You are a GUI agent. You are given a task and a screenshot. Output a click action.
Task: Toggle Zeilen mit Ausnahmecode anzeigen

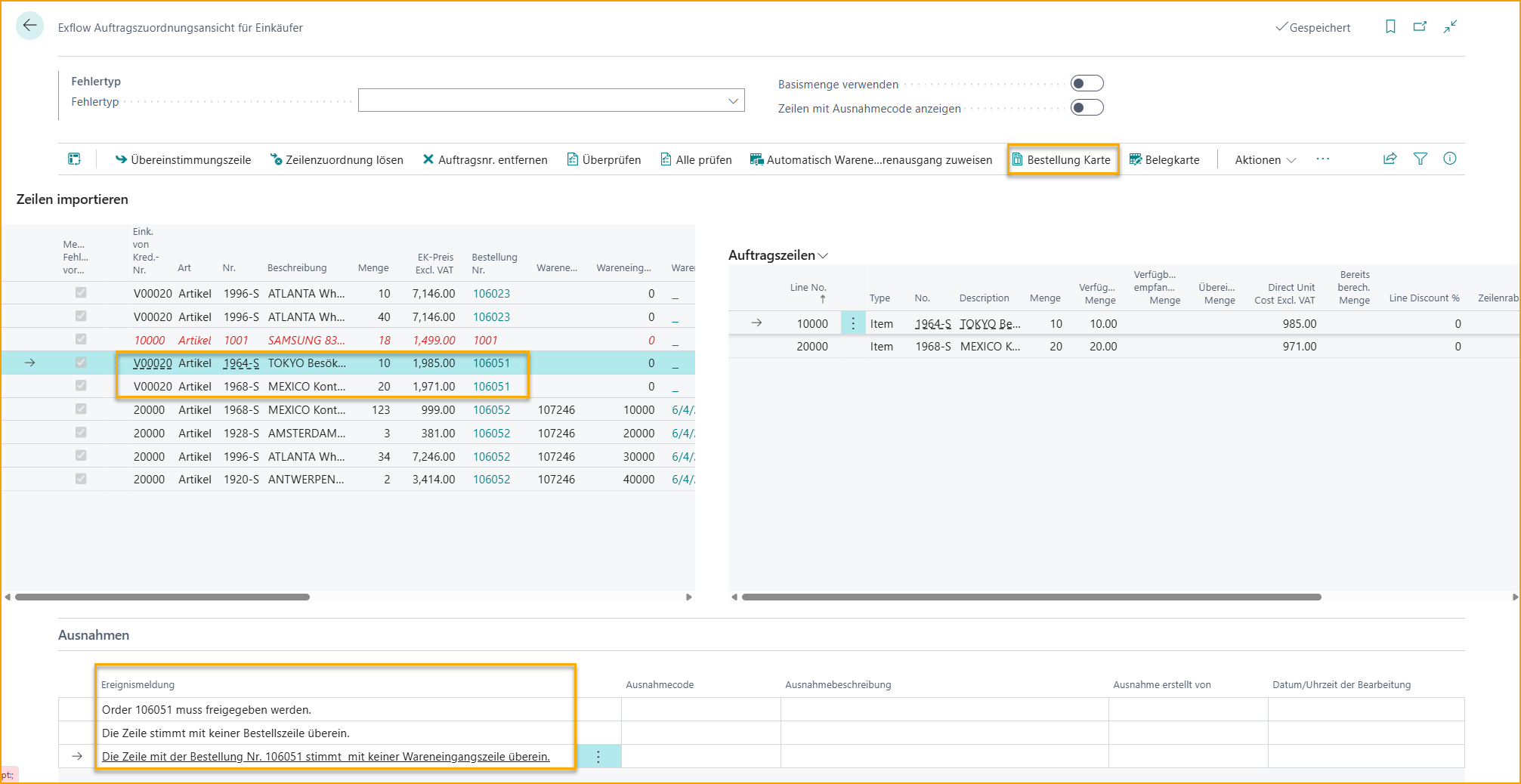click(1087, 107)
